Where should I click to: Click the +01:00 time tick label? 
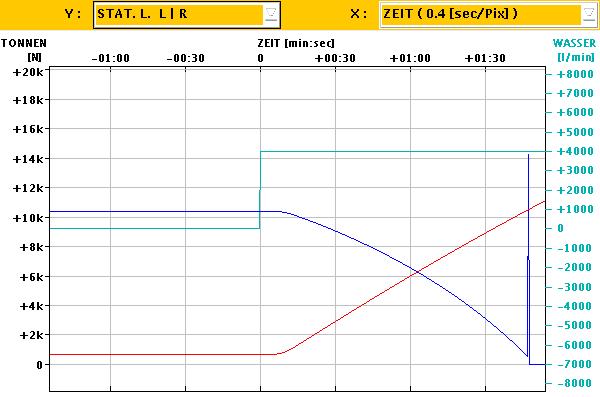tap(410, 58)
